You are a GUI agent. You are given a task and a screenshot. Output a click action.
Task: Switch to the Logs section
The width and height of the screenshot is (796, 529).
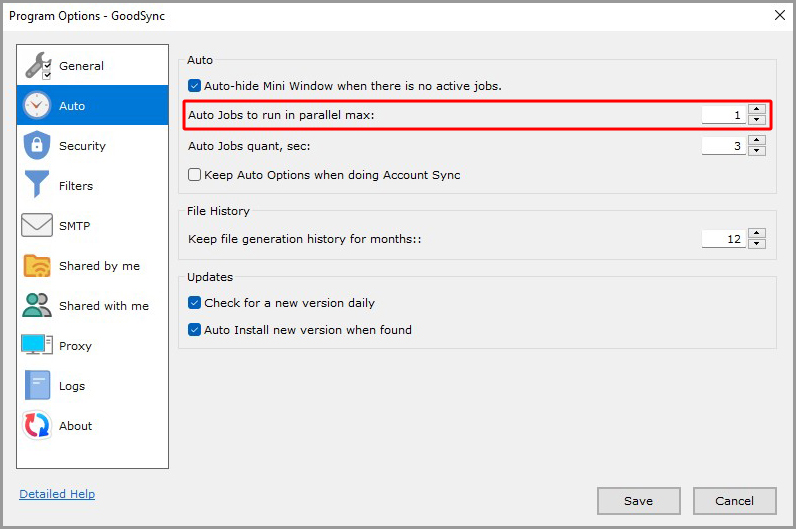(x=72, y=386)
